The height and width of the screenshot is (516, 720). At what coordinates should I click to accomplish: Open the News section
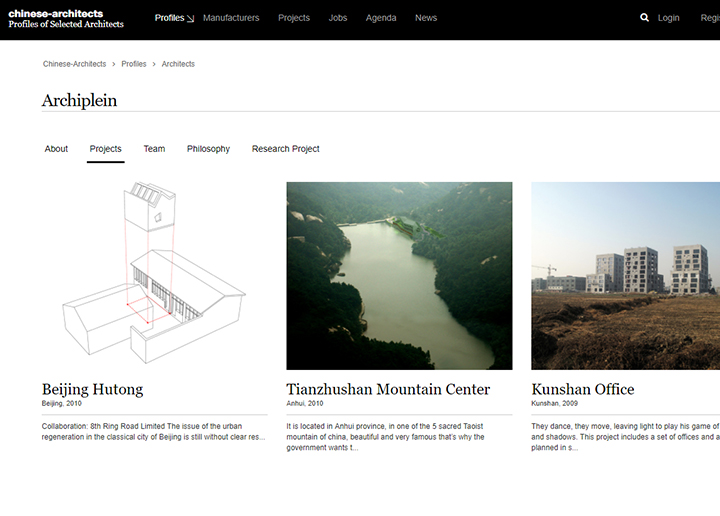coord(426,18)
